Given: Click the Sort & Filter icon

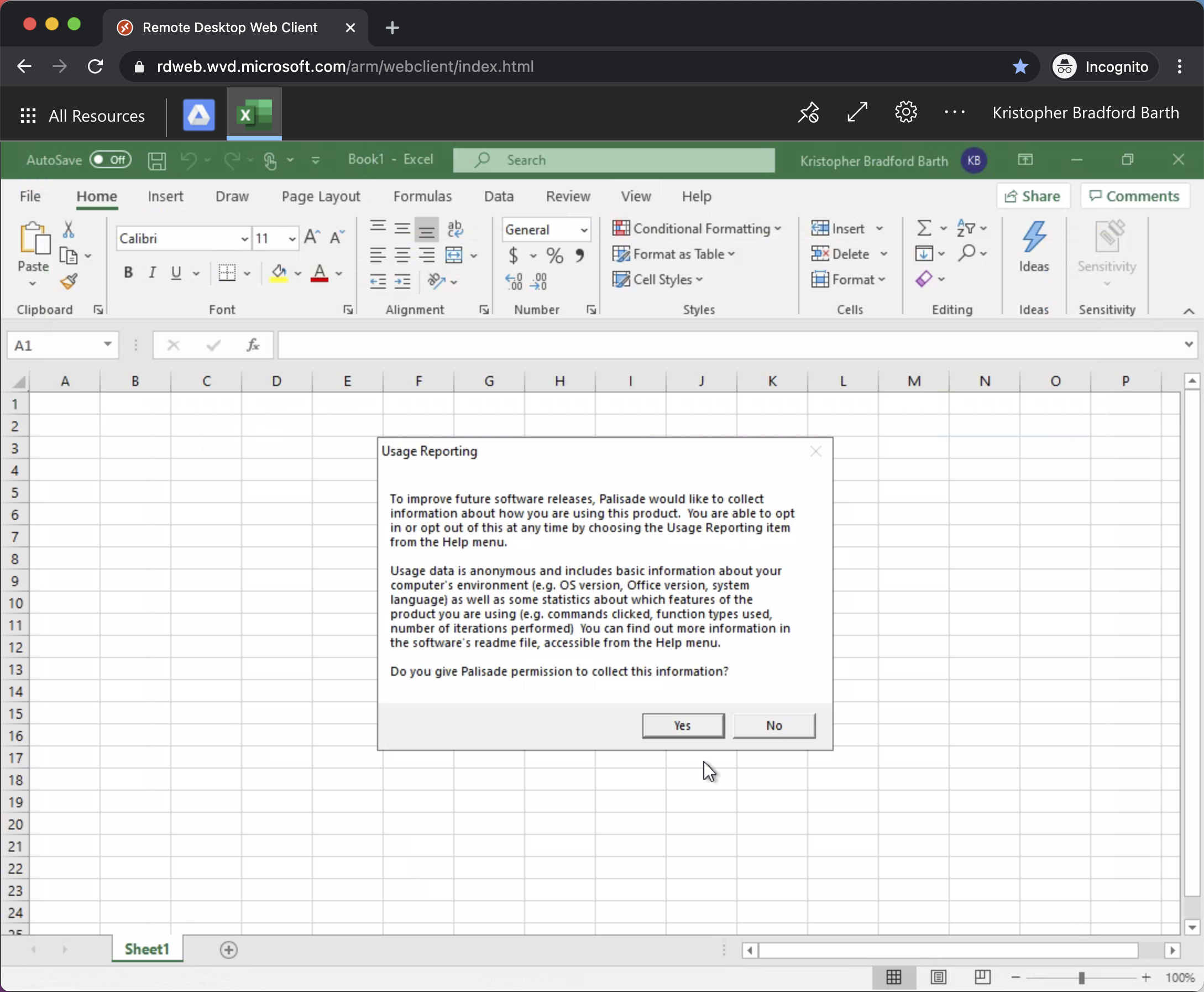Looking at the screenshot, I should point(966,228).
